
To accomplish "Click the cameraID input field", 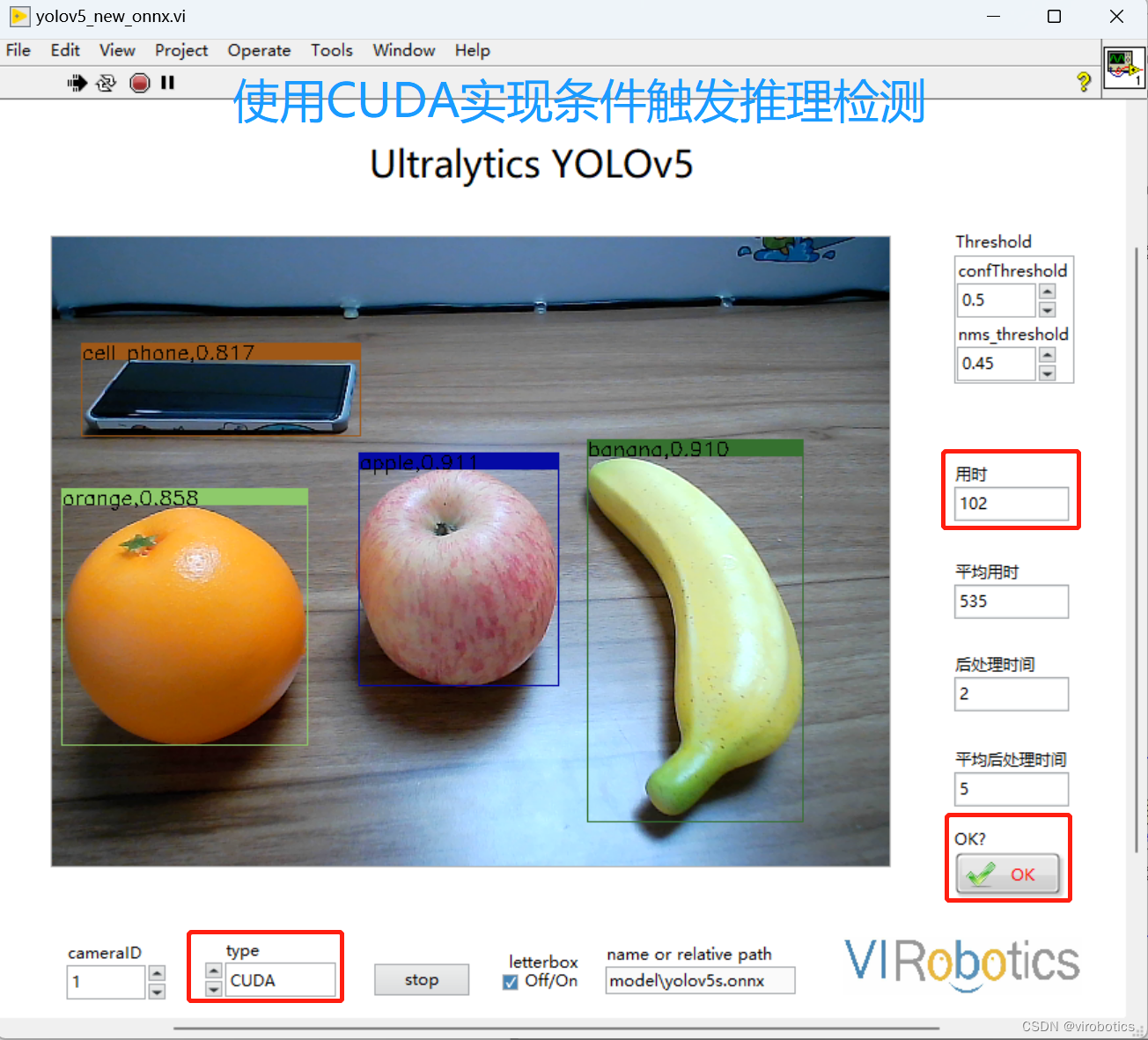I will click(106, 982).
